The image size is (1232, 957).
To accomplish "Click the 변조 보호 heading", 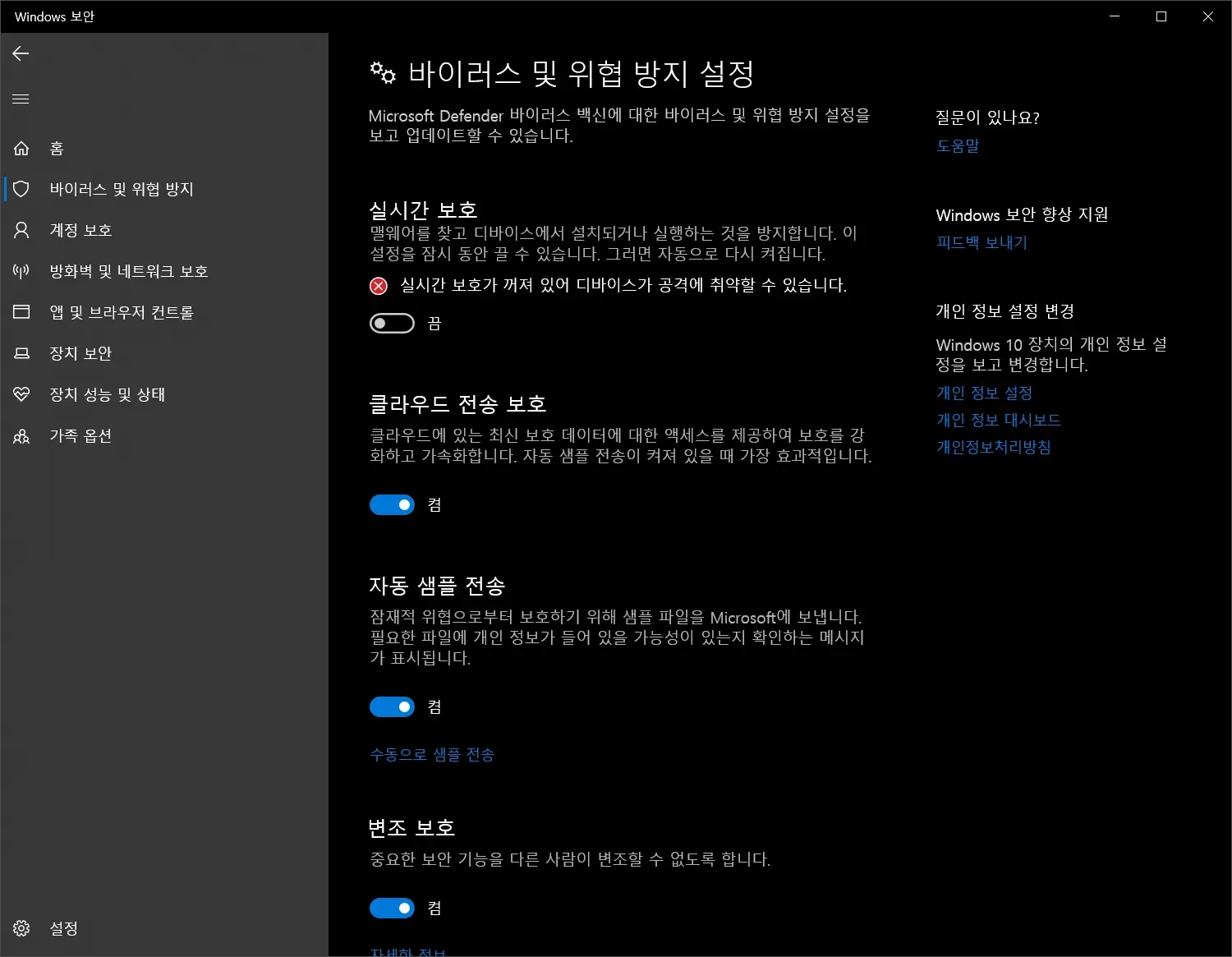I will [x=411, y=827].
